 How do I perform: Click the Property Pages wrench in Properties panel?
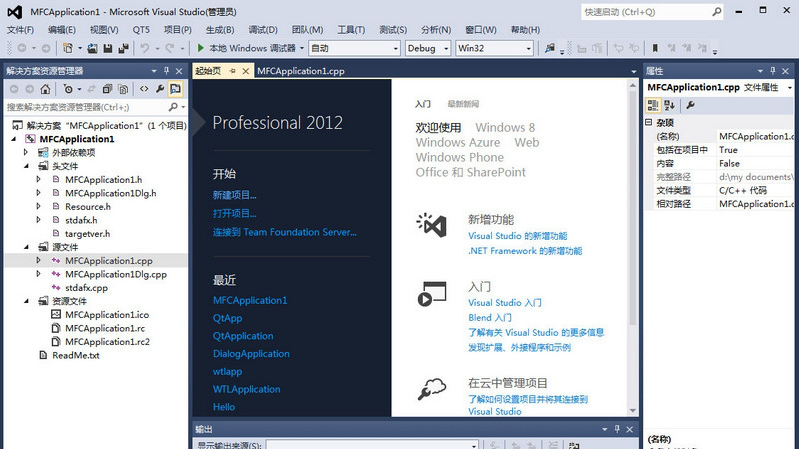pos(690,105)
